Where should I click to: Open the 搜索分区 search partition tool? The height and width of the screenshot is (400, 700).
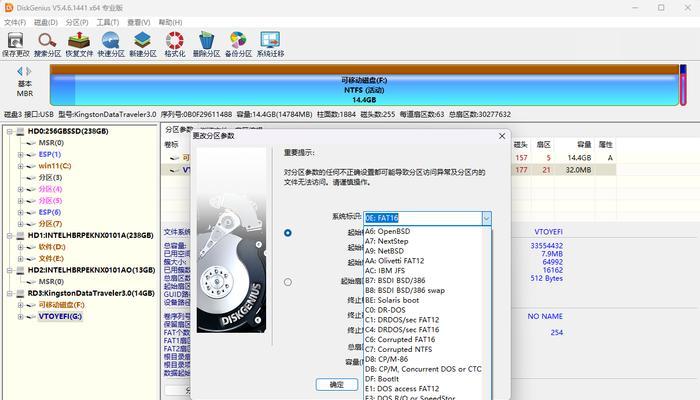[47, 44]
